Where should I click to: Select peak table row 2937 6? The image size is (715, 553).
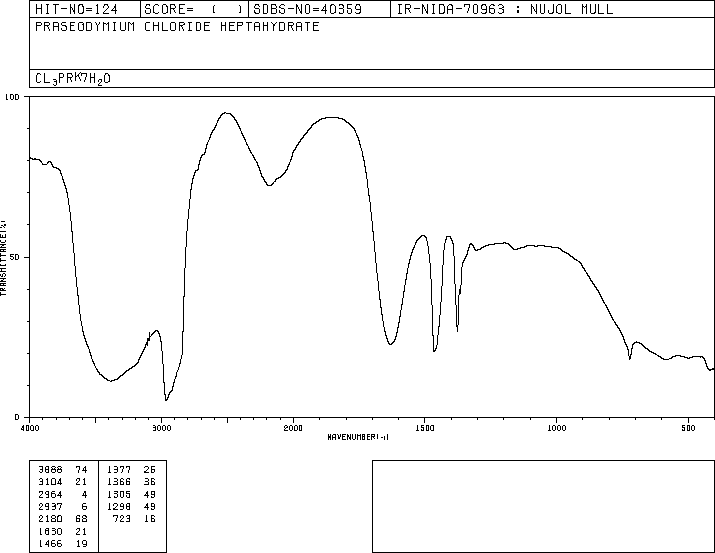(63, 506)
